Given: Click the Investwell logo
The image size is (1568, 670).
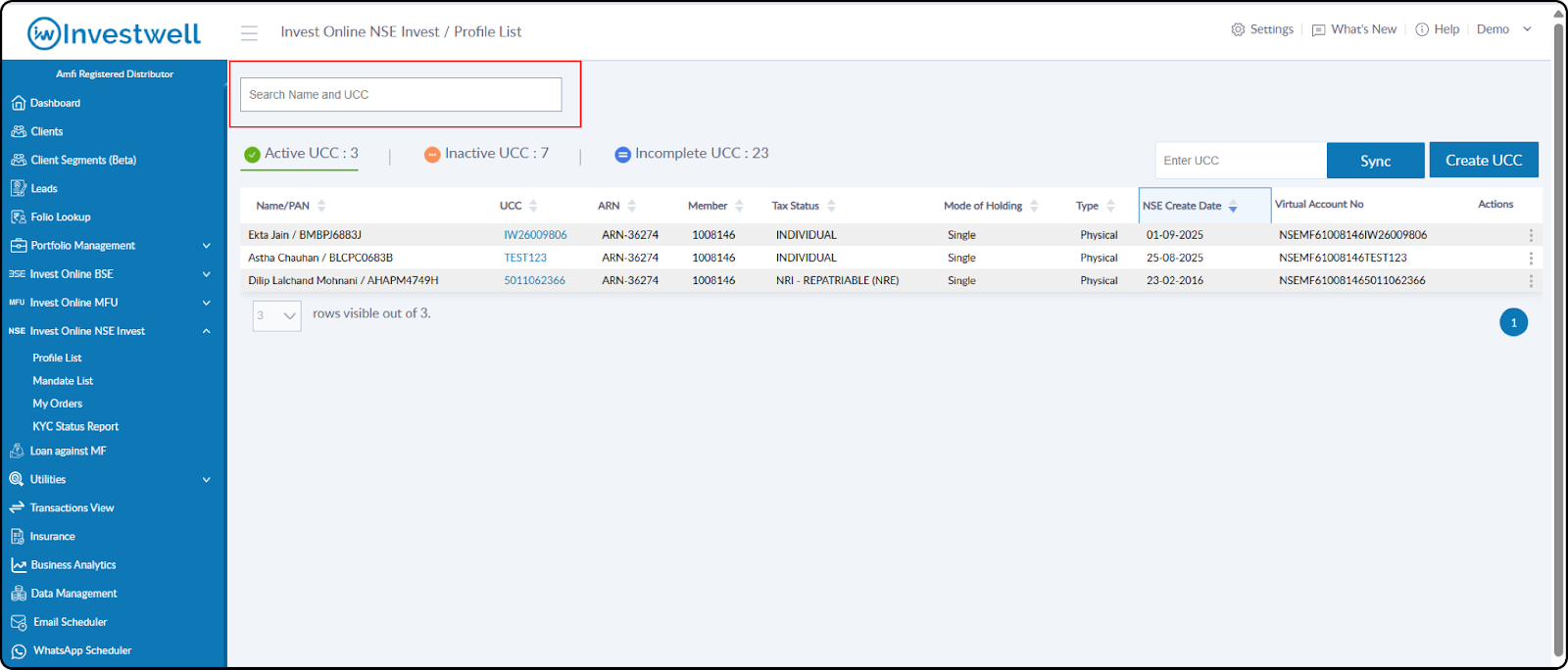Looking at the screenshot, I should (x=114, y=33).
